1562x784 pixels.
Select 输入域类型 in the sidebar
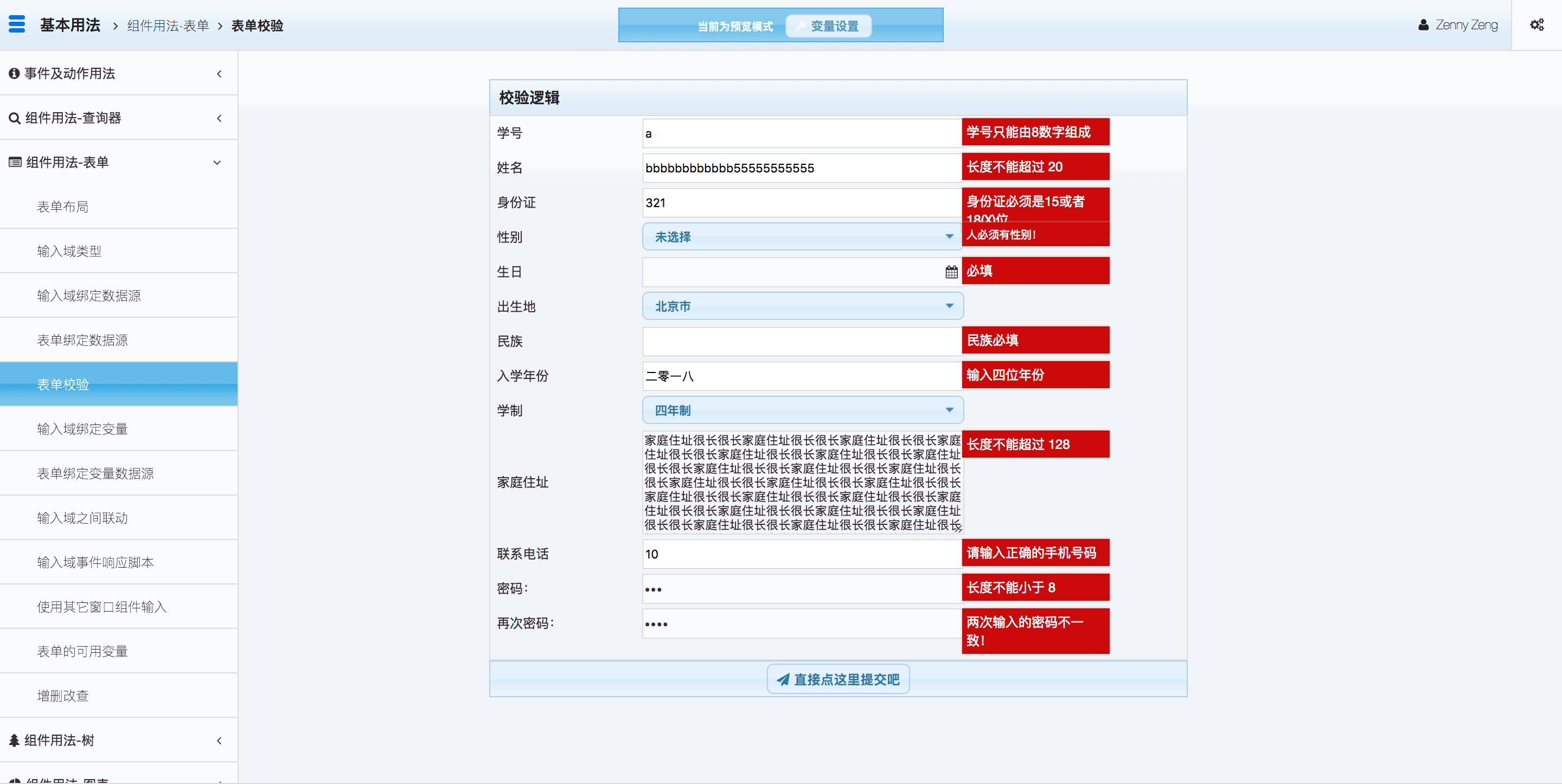[69, 251]
